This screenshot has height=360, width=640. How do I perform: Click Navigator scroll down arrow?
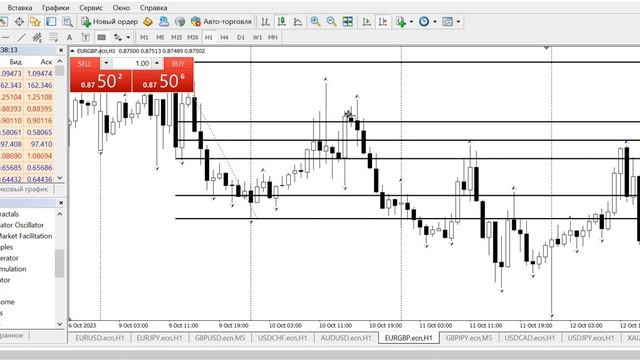(60, 324)
